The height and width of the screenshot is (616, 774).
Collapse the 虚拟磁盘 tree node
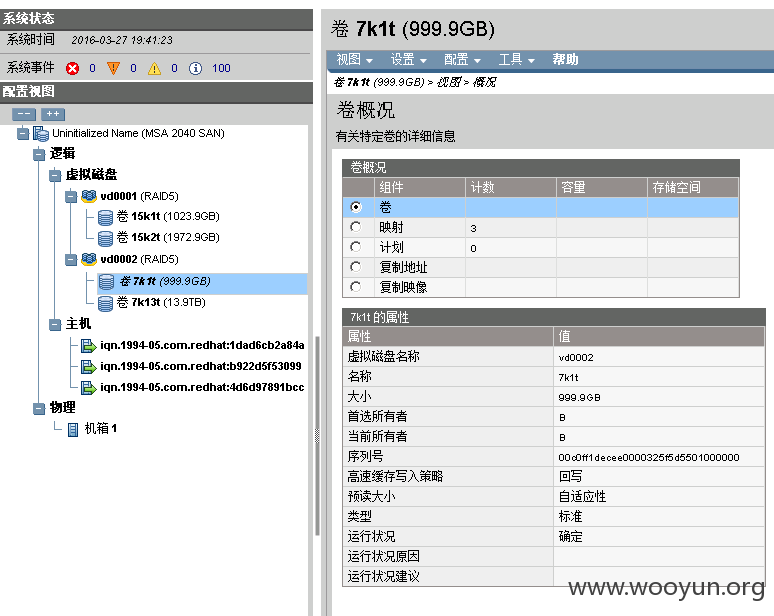click(x=55, y=175)
